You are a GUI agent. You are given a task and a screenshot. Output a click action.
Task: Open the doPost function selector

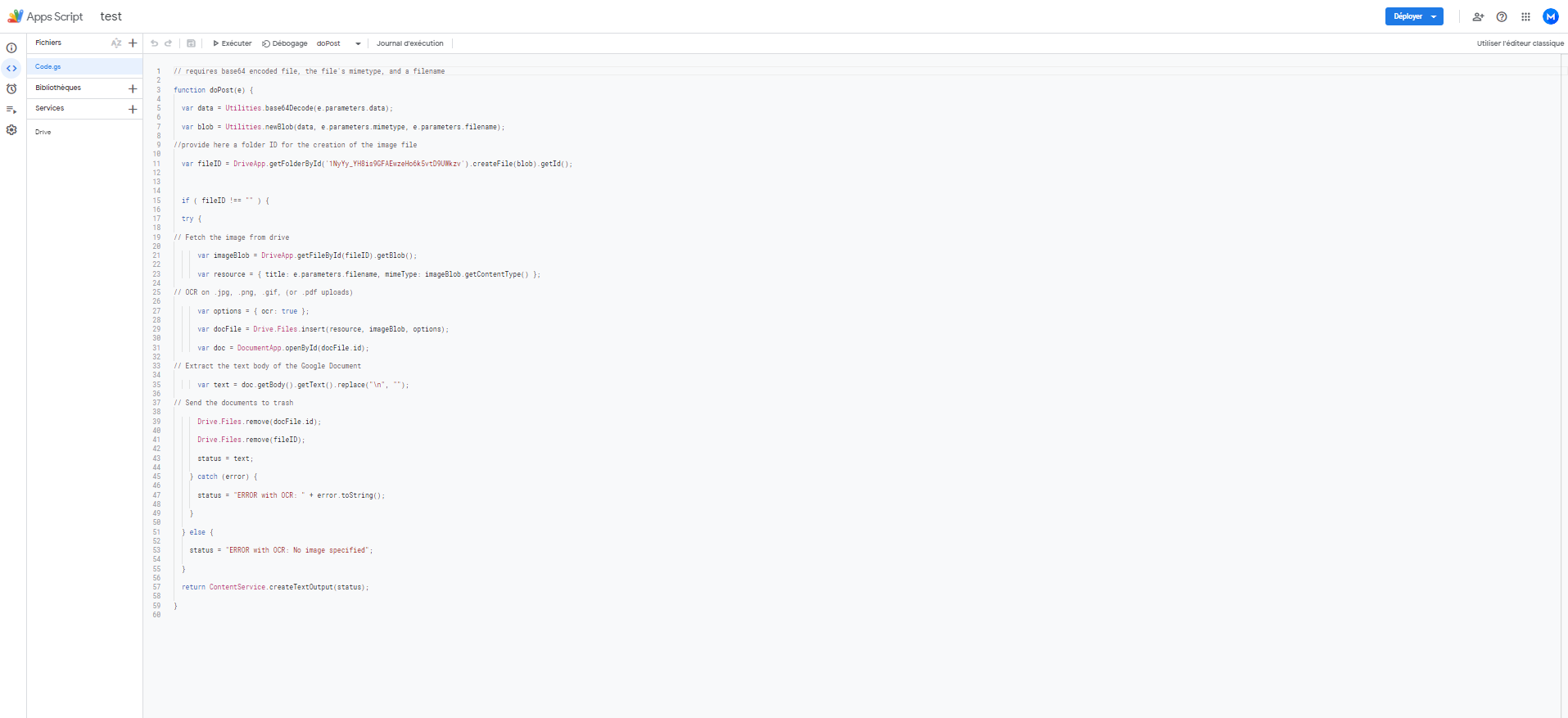338,43
